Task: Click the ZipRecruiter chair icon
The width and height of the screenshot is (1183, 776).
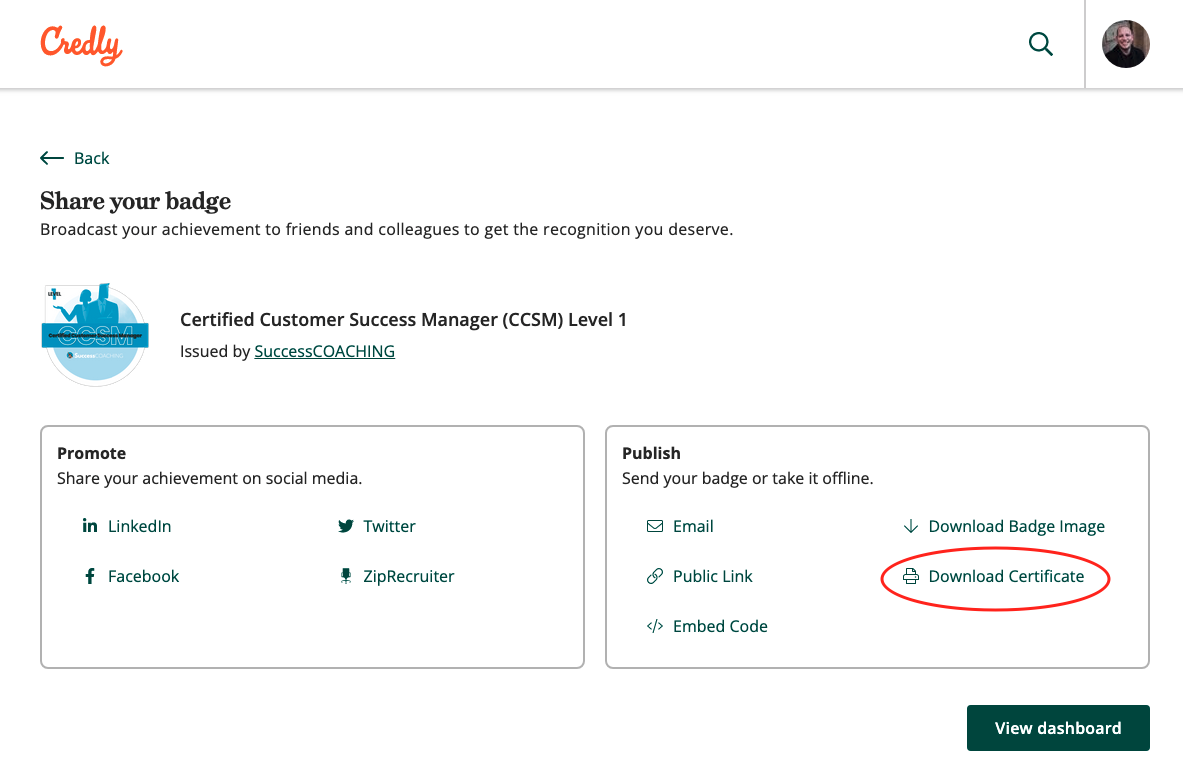Action: click(346, 576)
